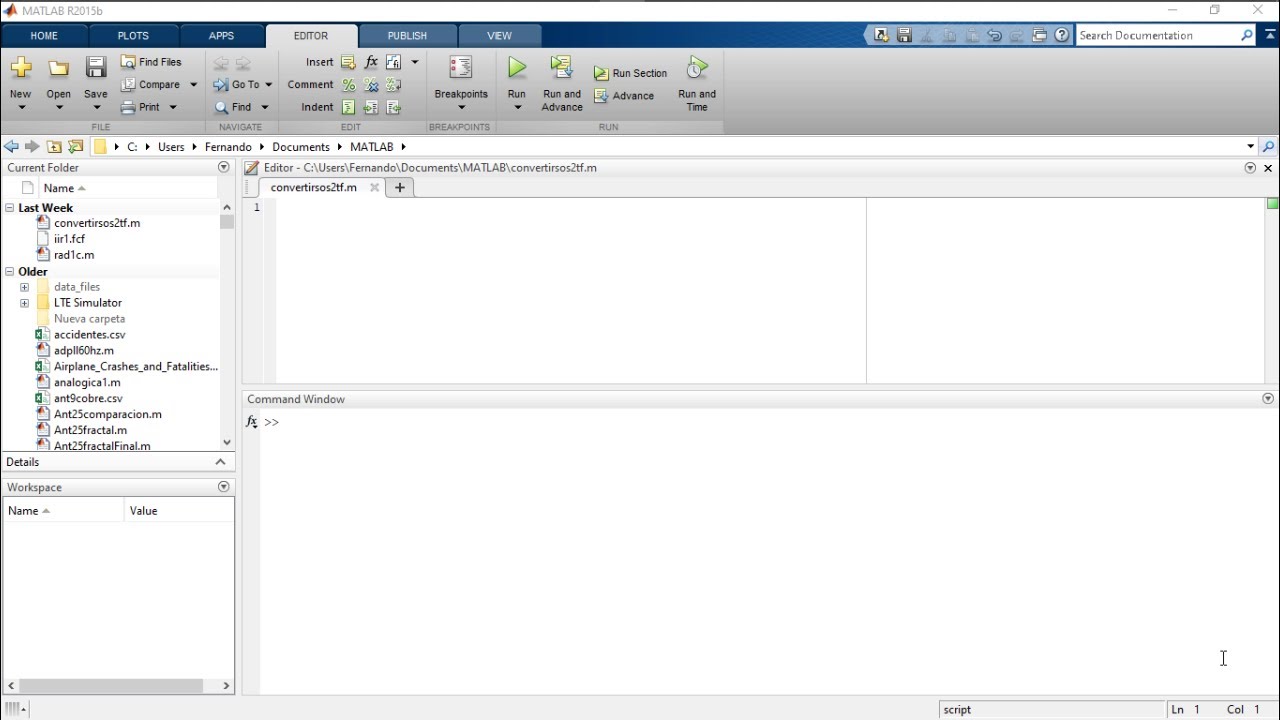The image size is (1280, 720).
Task: Click the Compare button
Action: 151,85
